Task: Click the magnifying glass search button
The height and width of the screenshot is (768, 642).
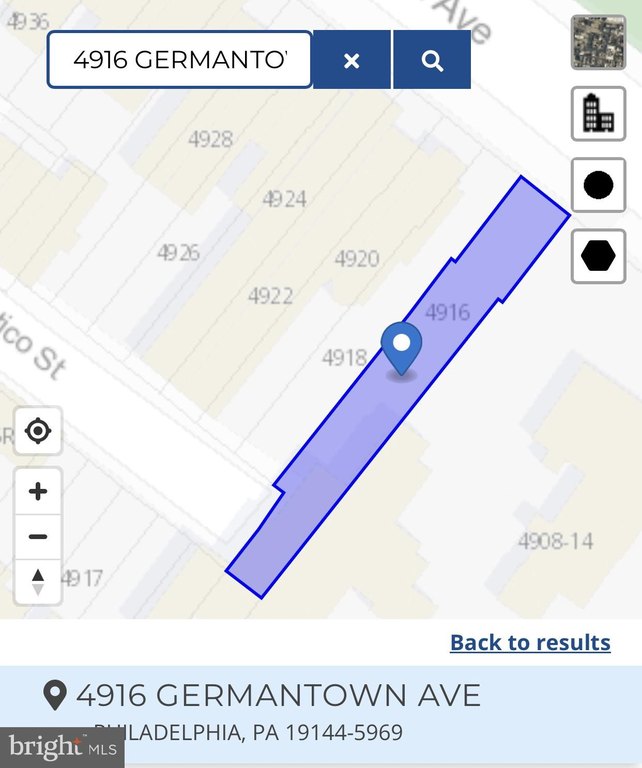Action: tap(432, 60)
